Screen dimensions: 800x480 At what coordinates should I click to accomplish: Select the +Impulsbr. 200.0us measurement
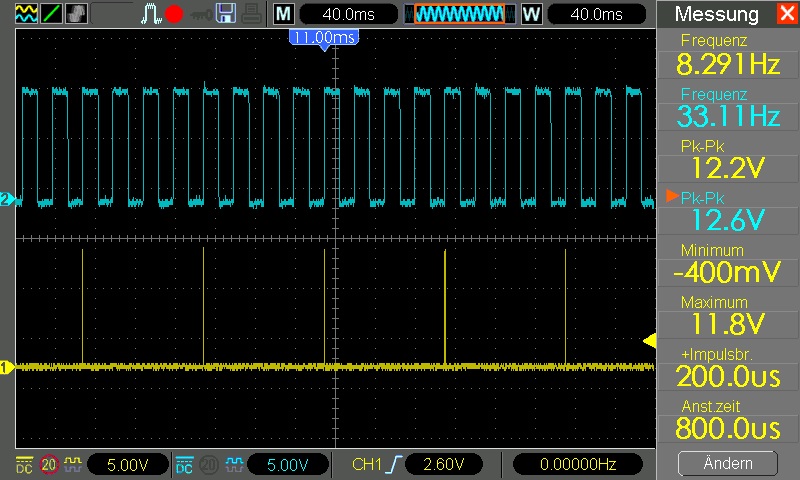[x=728, y=367]
